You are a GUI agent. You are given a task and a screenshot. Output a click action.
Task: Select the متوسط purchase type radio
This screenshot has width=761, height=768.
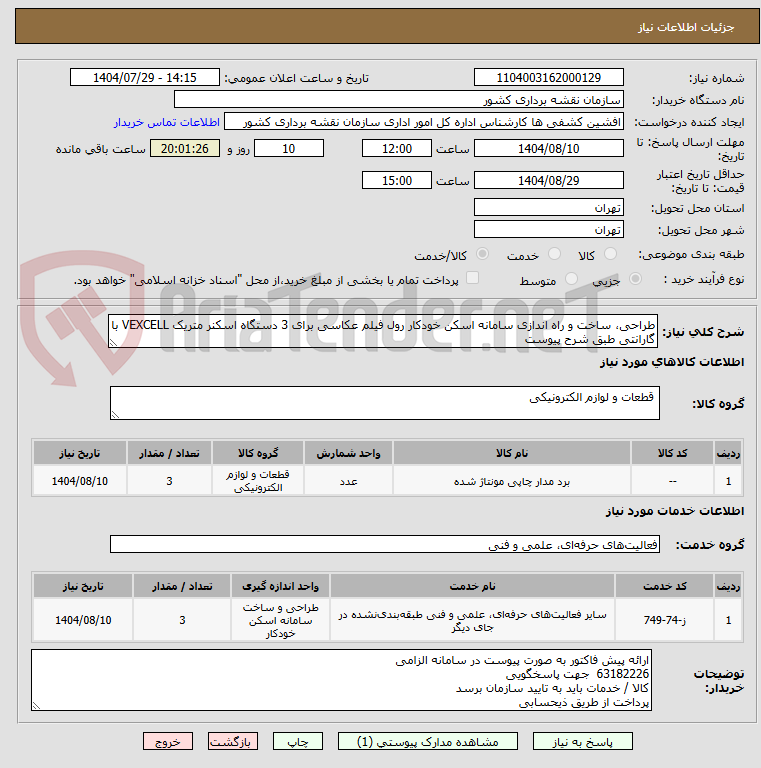pos(571,279)
